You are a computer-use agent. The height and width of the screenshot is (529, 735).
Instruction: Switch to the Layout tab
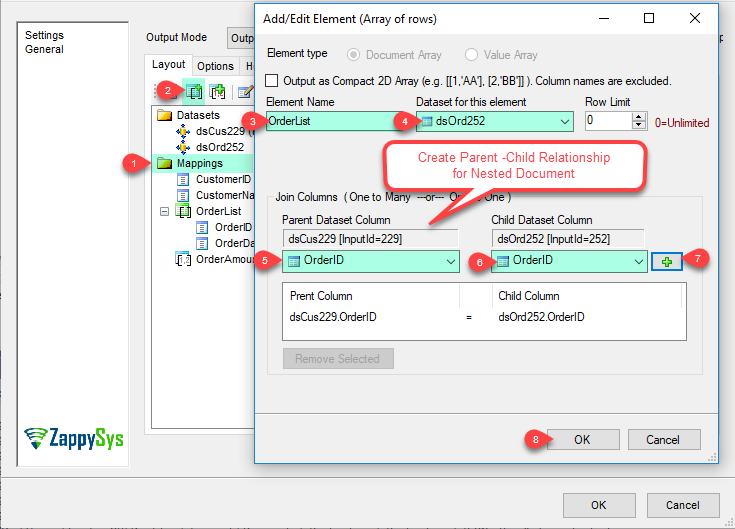point(168,65)
